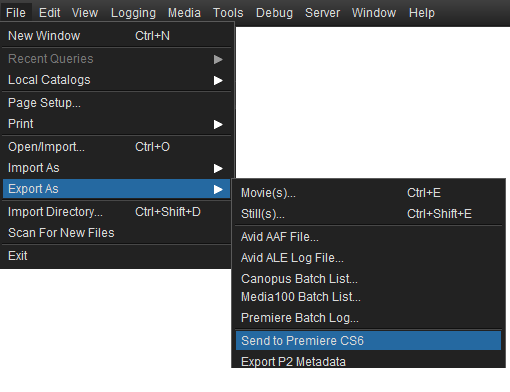Expand the Local Catalogs submenu
510x392 pixels.
116,80
